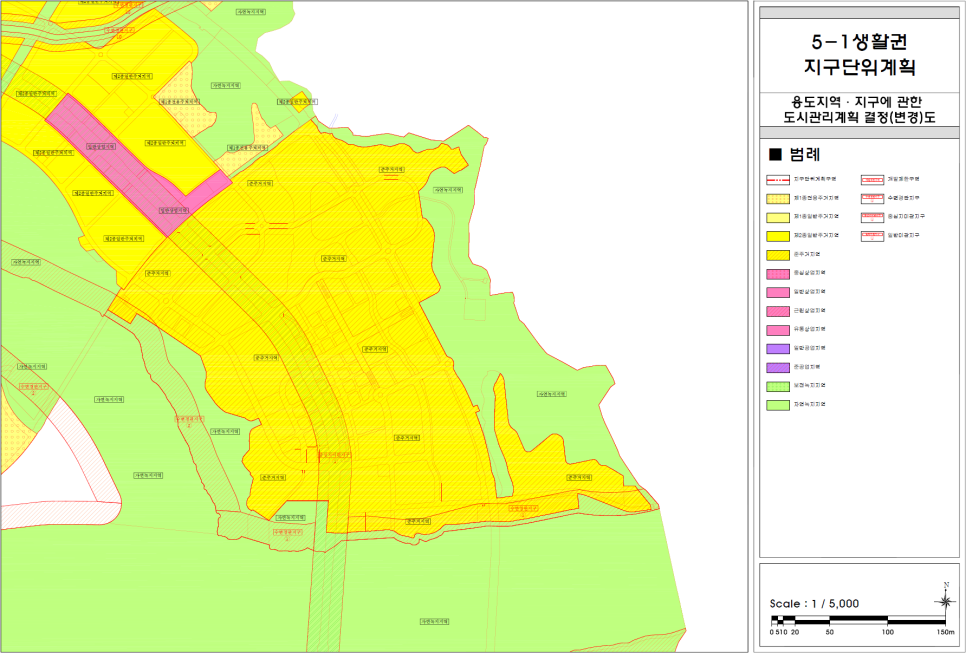
Task: Select the pale yellow 제1종일반주거지역 swatch
Action: click(778, 216)
